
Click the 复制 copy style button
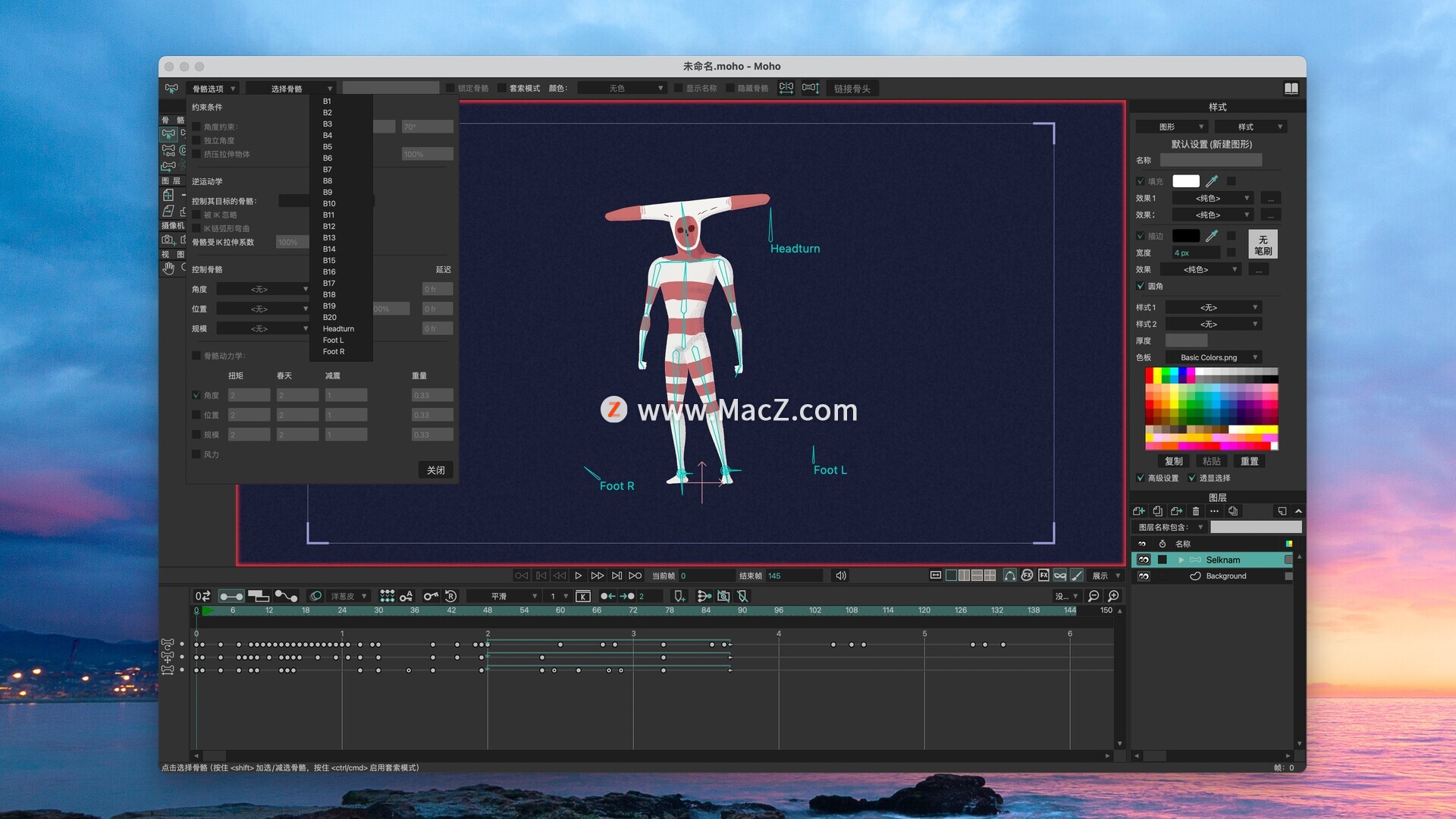1174,461
